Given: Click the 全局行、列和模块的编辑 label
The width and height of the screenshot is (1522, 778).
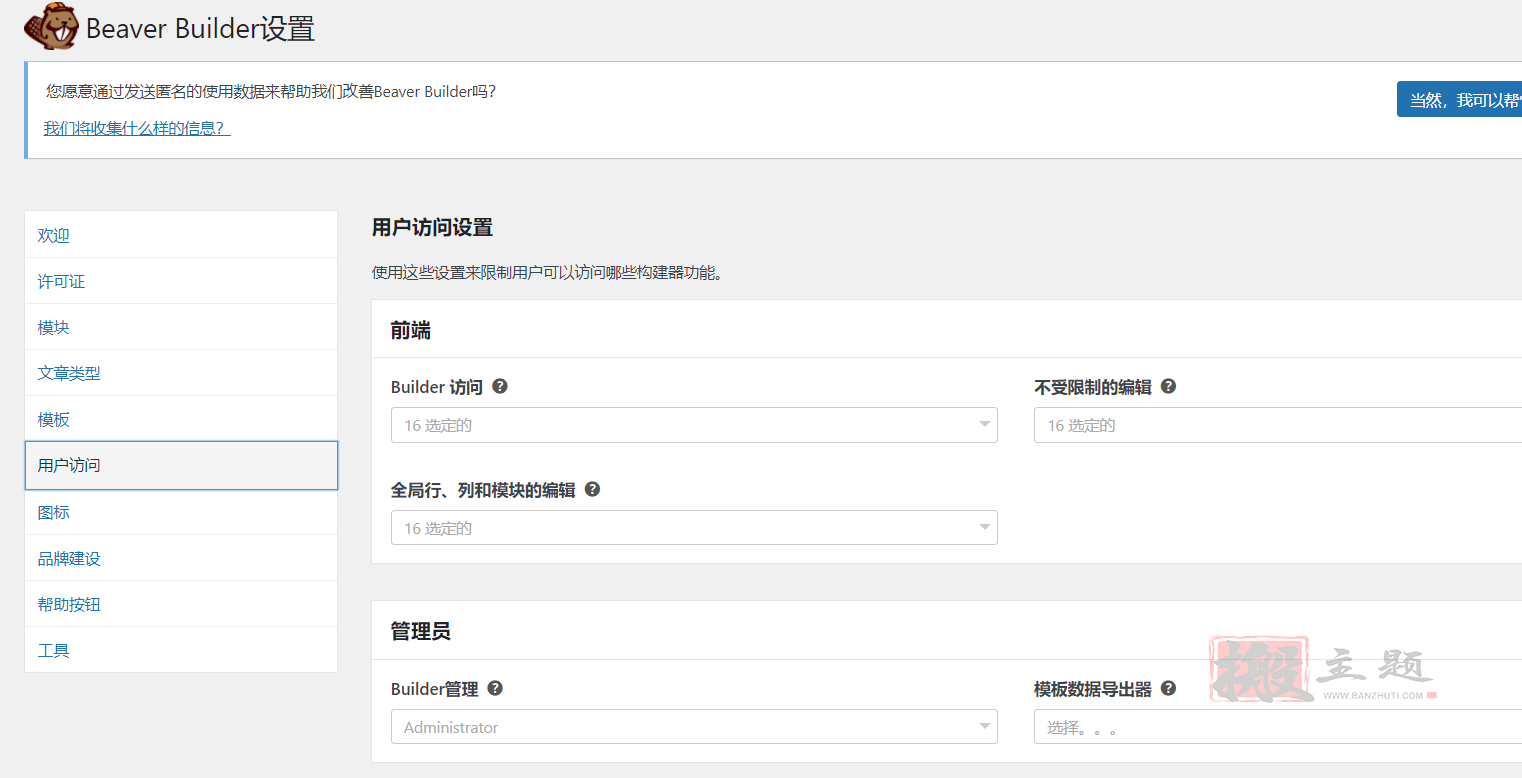Looking at the screenshot, I should pos(483,490).
